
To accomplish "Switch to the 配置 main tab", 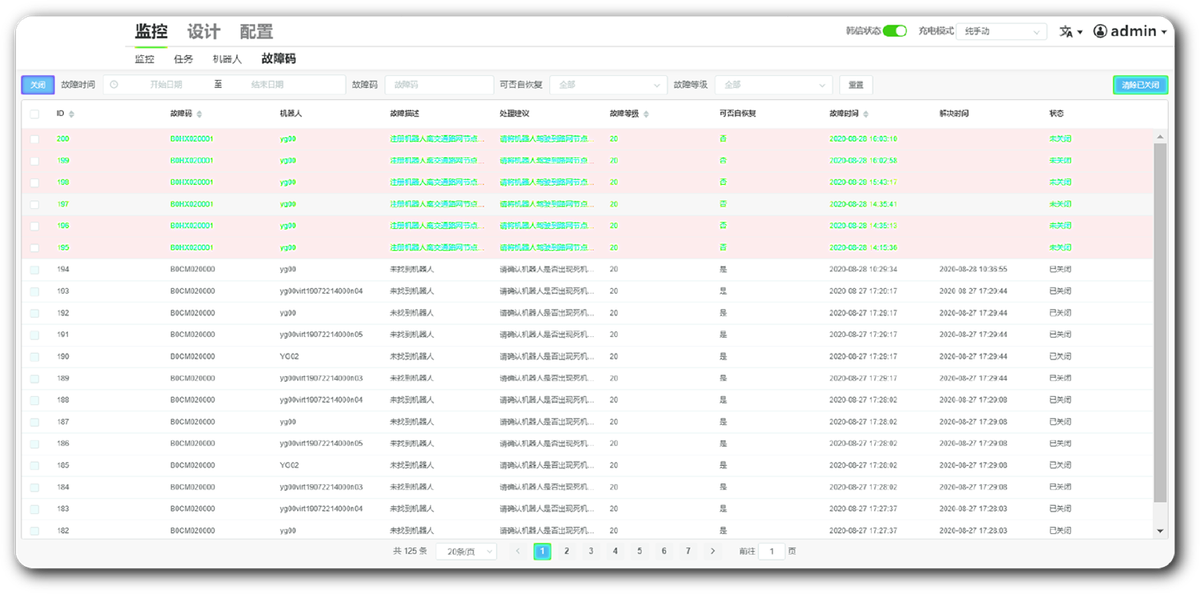I will (256, 32).
